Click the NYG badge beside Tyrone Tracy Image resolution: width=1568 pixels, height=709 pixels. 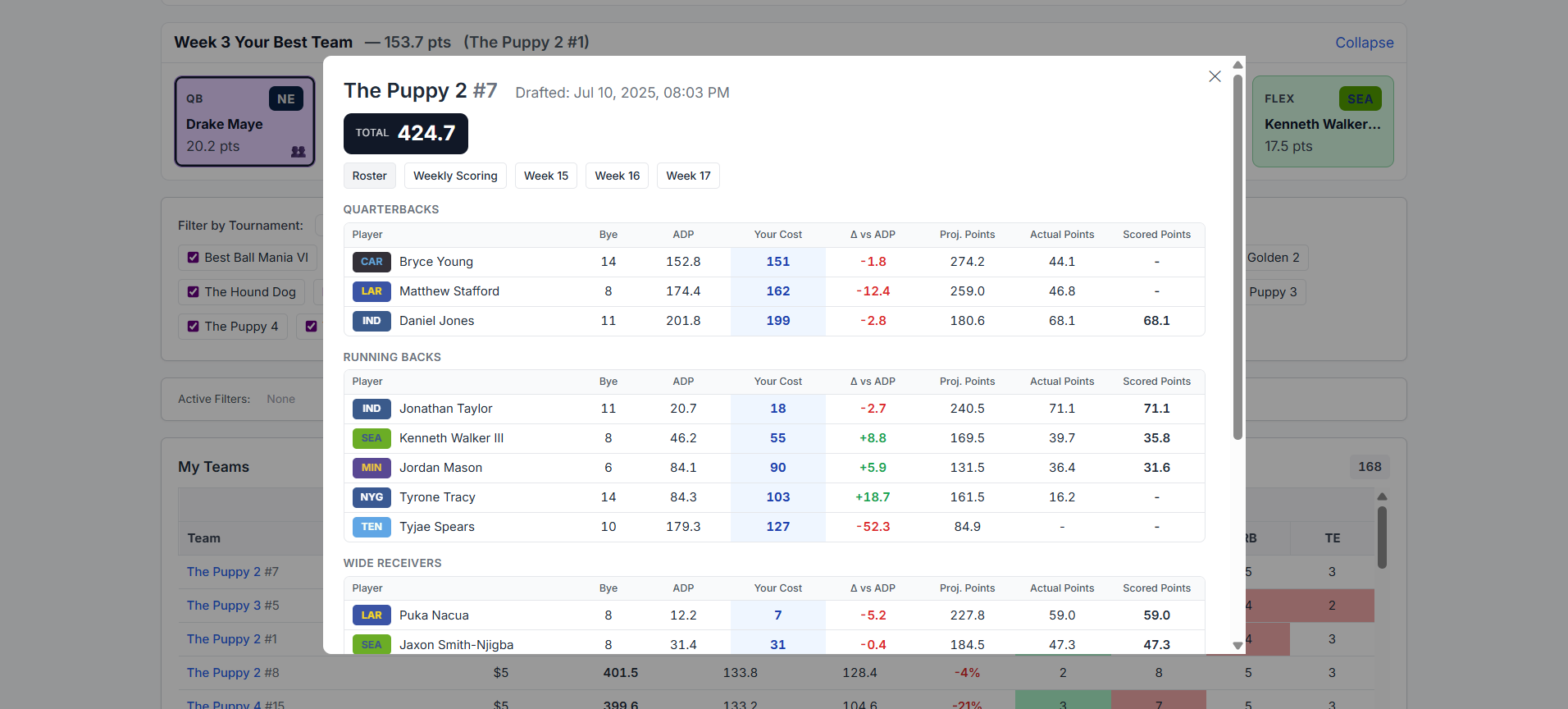pyautogui.click(x=371, y=497)
